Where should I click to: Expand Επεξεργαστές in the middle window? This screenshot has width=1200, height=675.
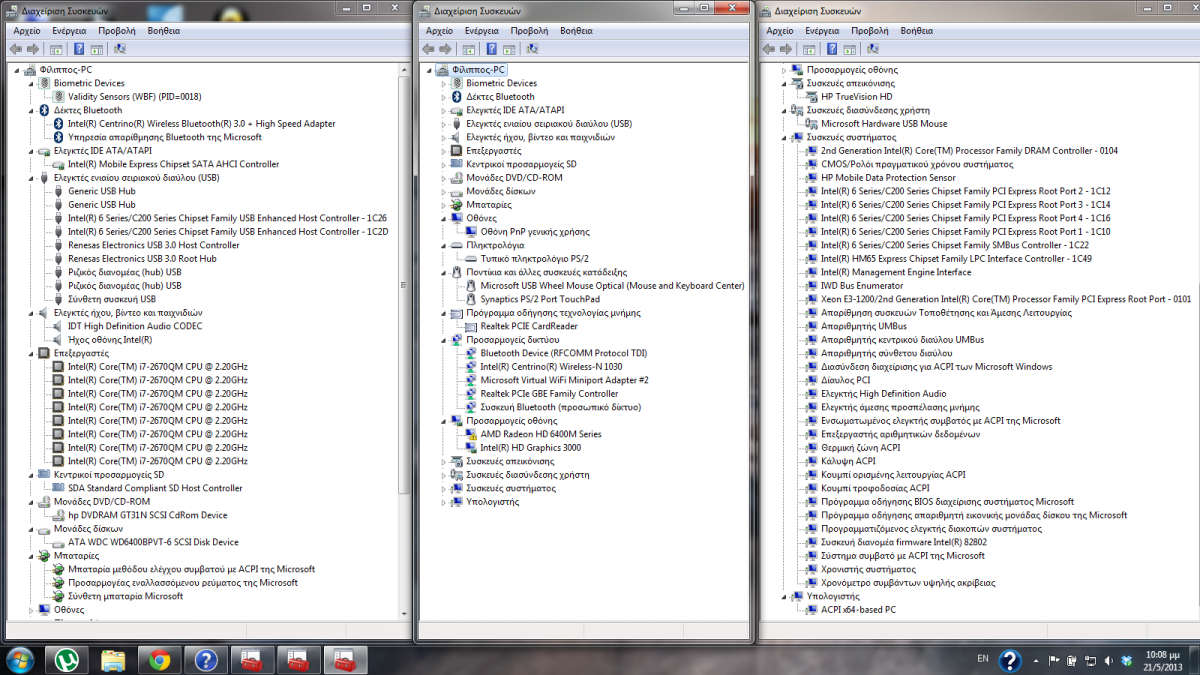pos(443,151)
